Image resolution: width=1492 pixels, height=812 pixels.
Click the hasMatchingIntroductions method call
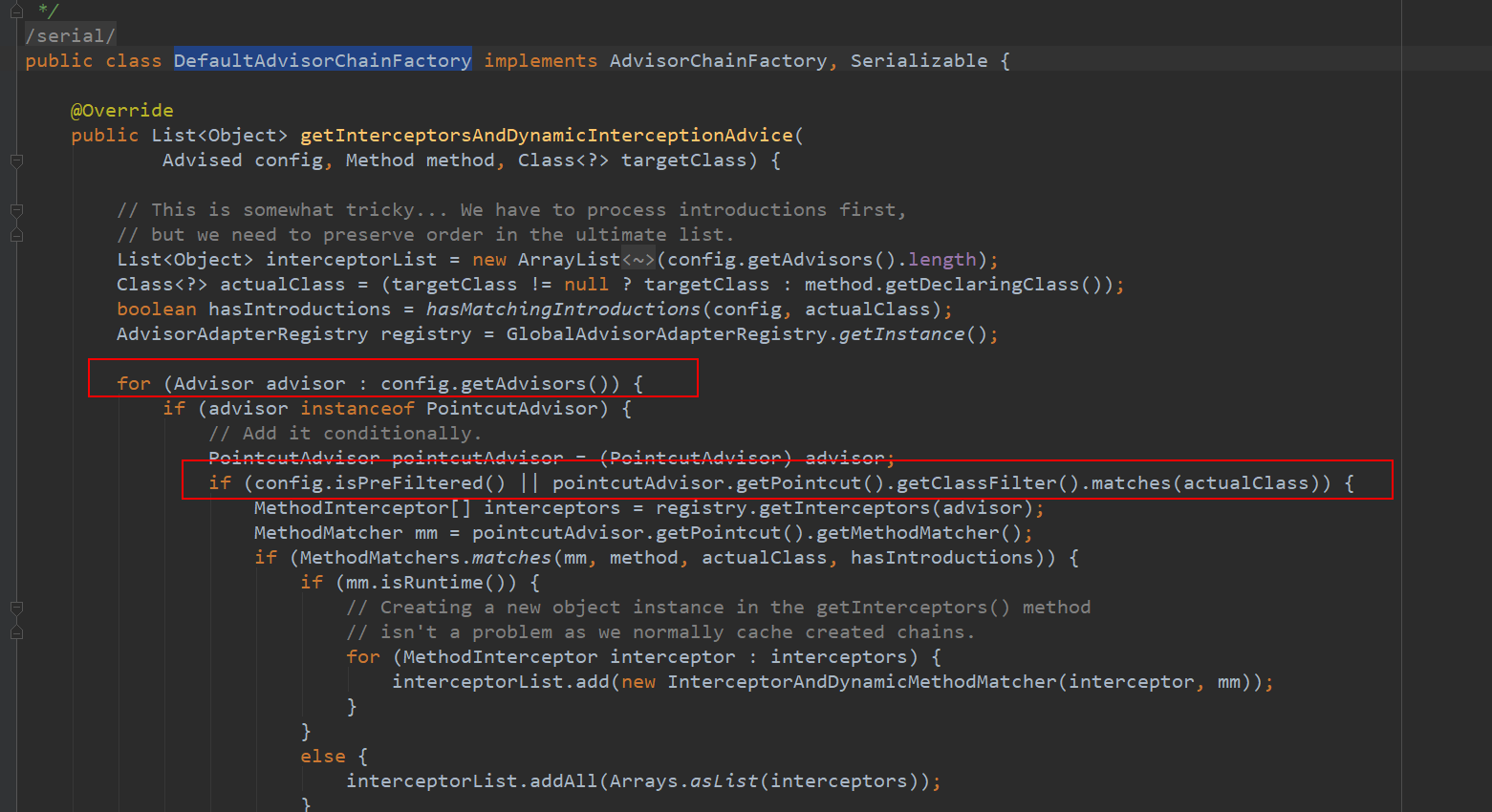click(563, 309)
